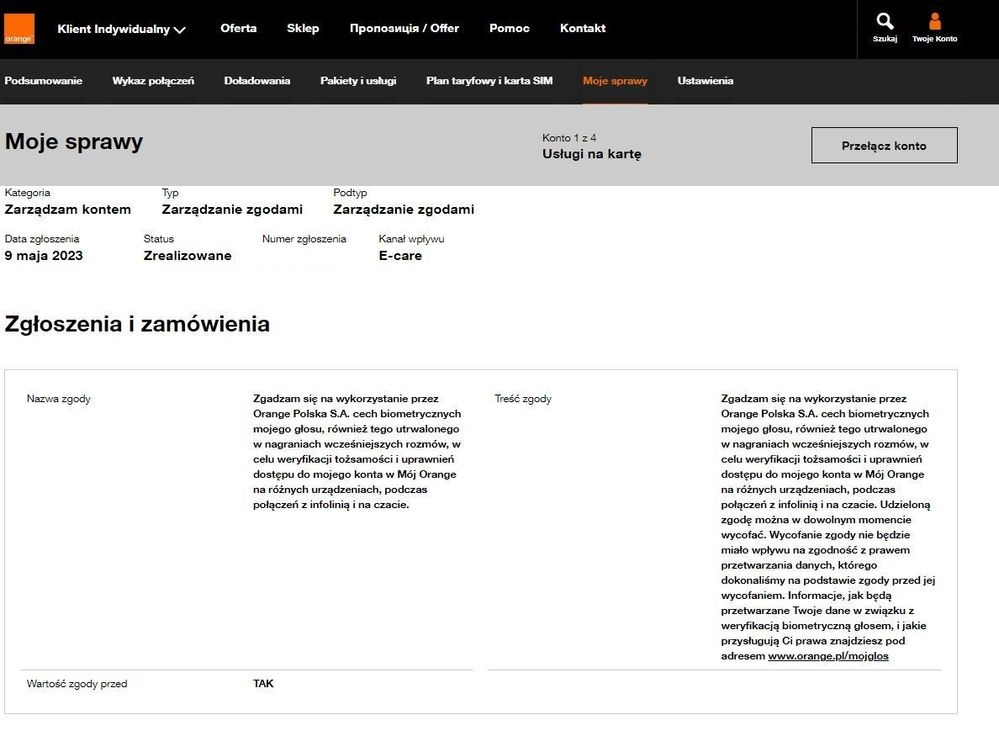999x737 pixels.
Task: Open Пропозиція / Offer page
Action: [x=404, y=28]
